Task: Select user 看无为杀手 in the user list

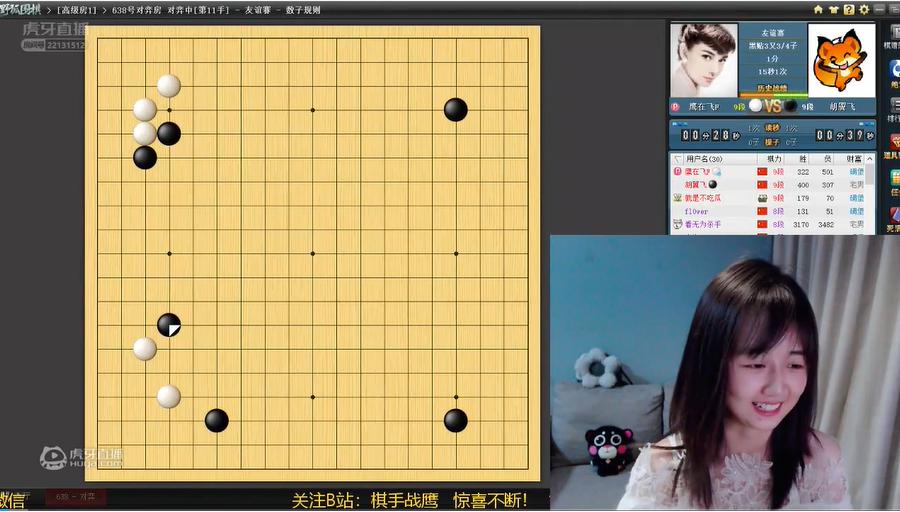Action: point(768,224)
